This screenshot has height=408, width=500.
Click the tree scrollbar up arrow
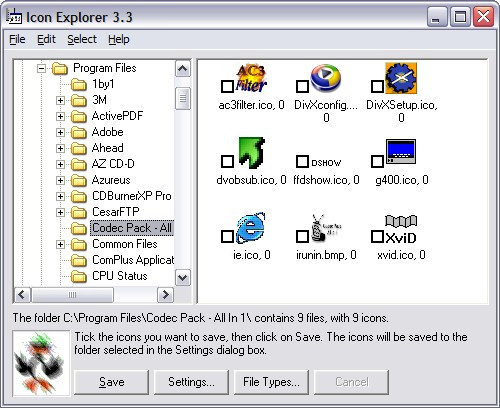tap(183, 69)
